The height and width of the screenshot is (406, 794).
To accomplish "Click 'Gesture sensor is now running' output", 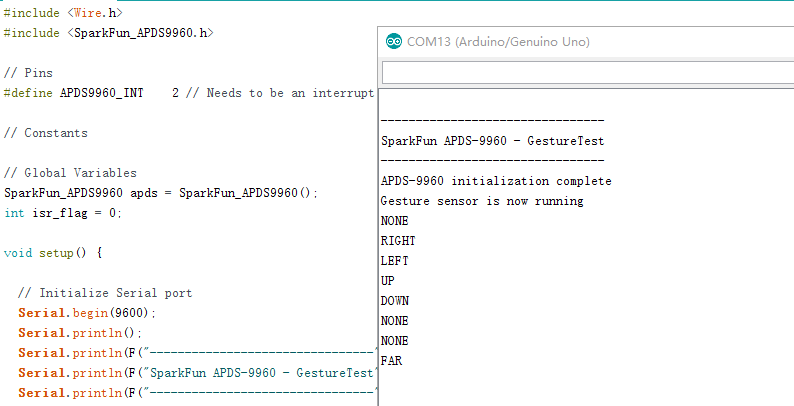I will tap(482, 201).
